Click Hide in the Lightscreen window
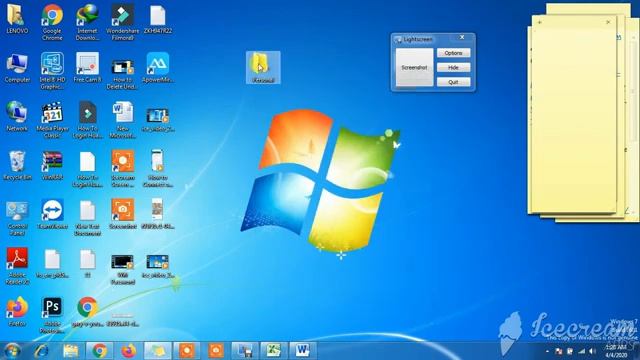 453,67
